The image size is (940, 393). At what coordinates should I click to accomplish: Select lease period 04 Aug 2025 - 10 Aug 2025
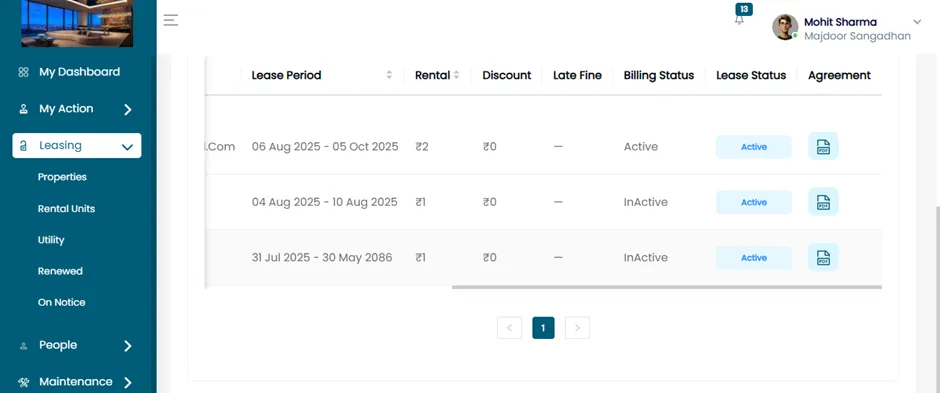point(324,202)
